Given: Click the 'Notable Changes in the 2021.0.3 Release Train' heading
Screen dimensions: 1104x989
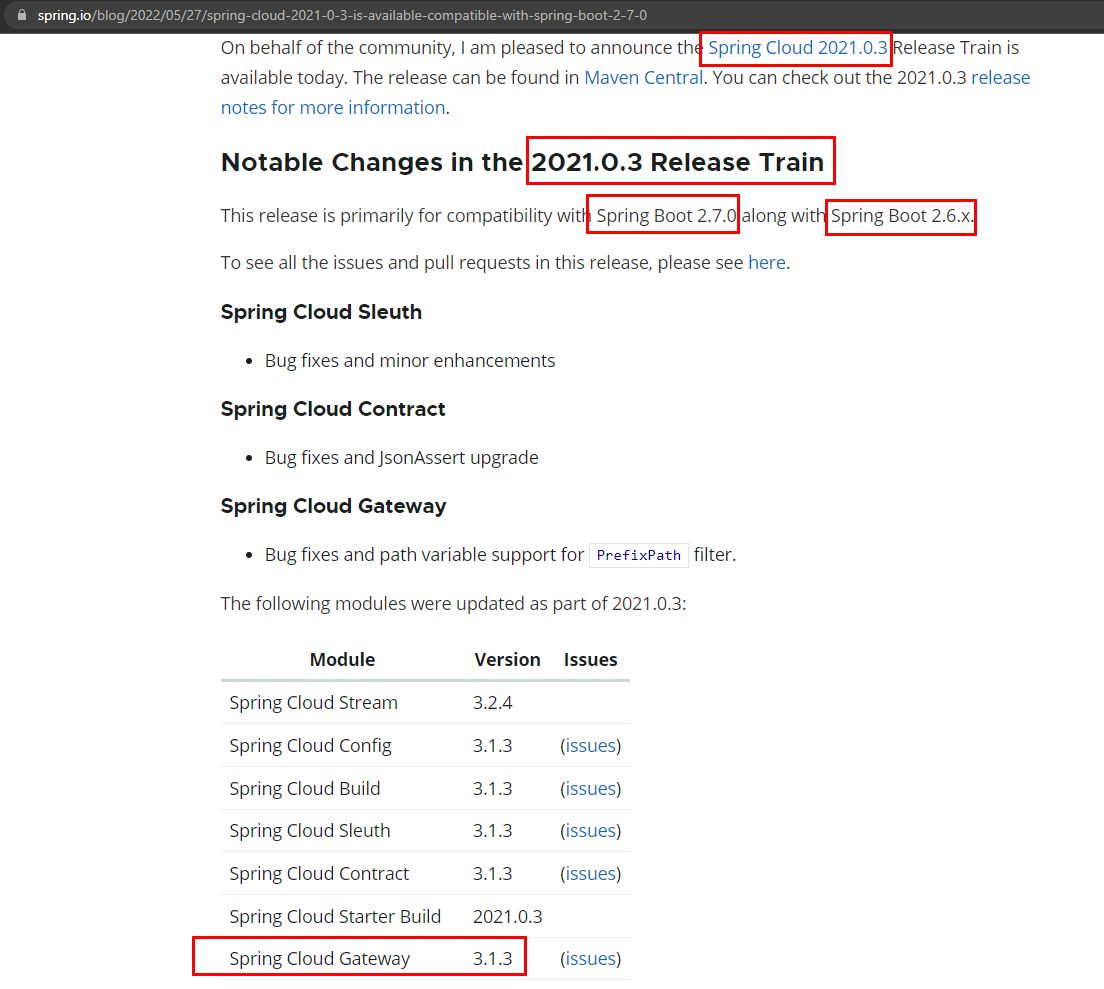Looking at the screenshot, I should pyautogui.click(x=522, y=162).
